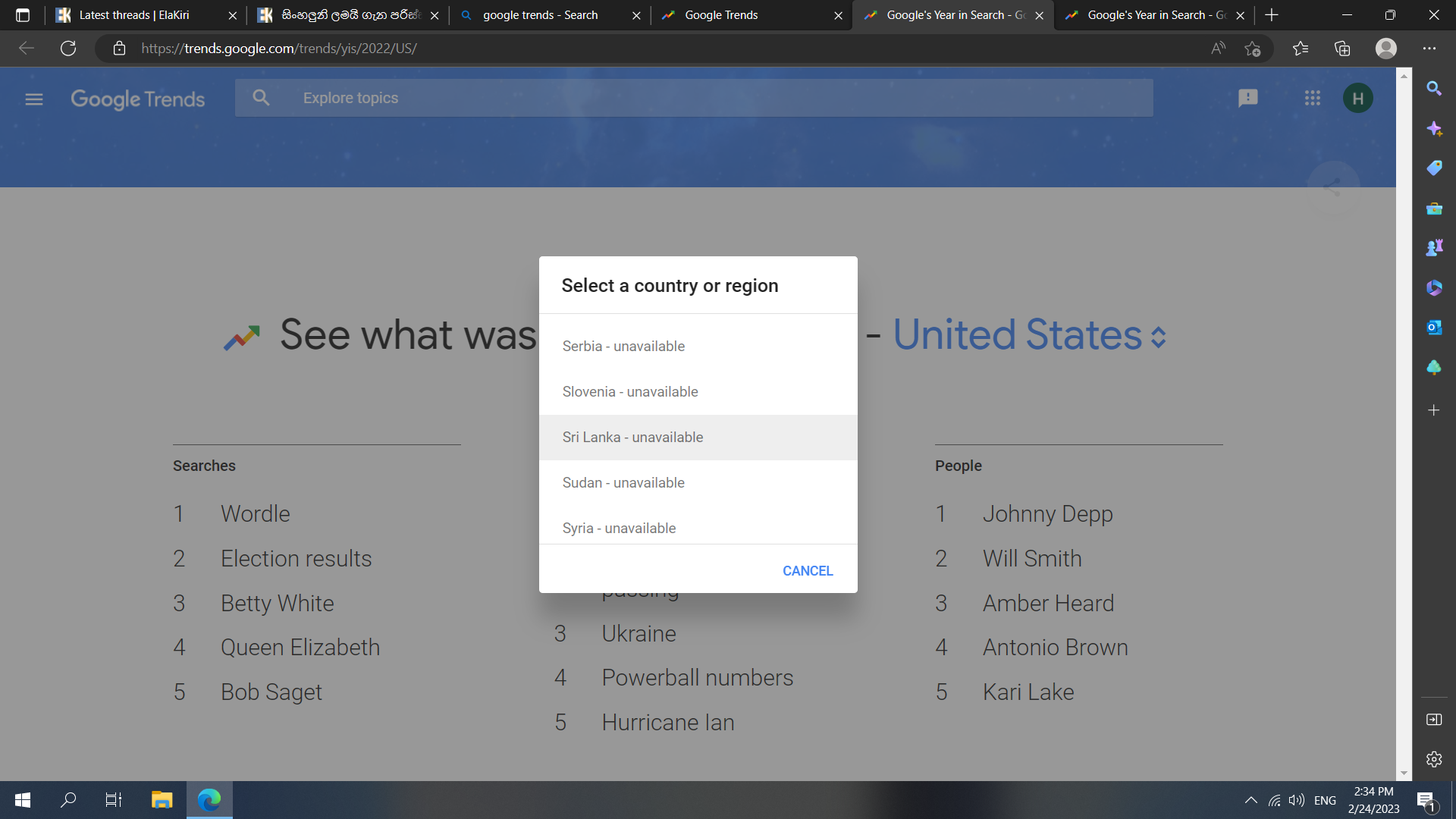Send feedback via the Trends feedback icon

(x=1247, y=99)
